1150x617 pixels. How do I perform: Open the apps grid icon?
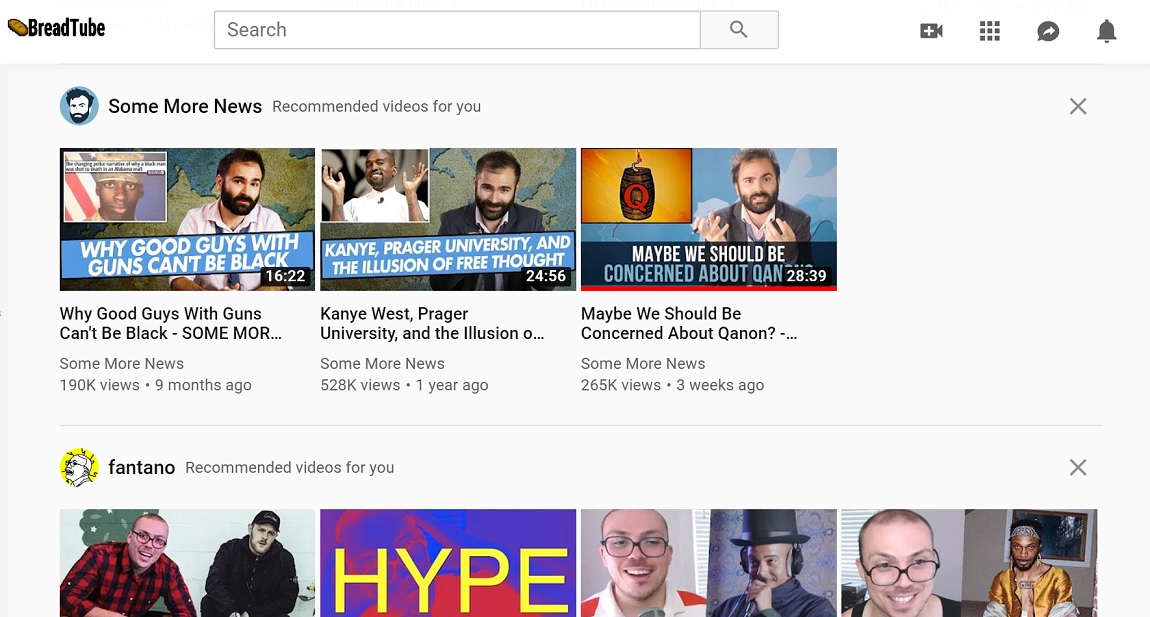tap(989, 31)
